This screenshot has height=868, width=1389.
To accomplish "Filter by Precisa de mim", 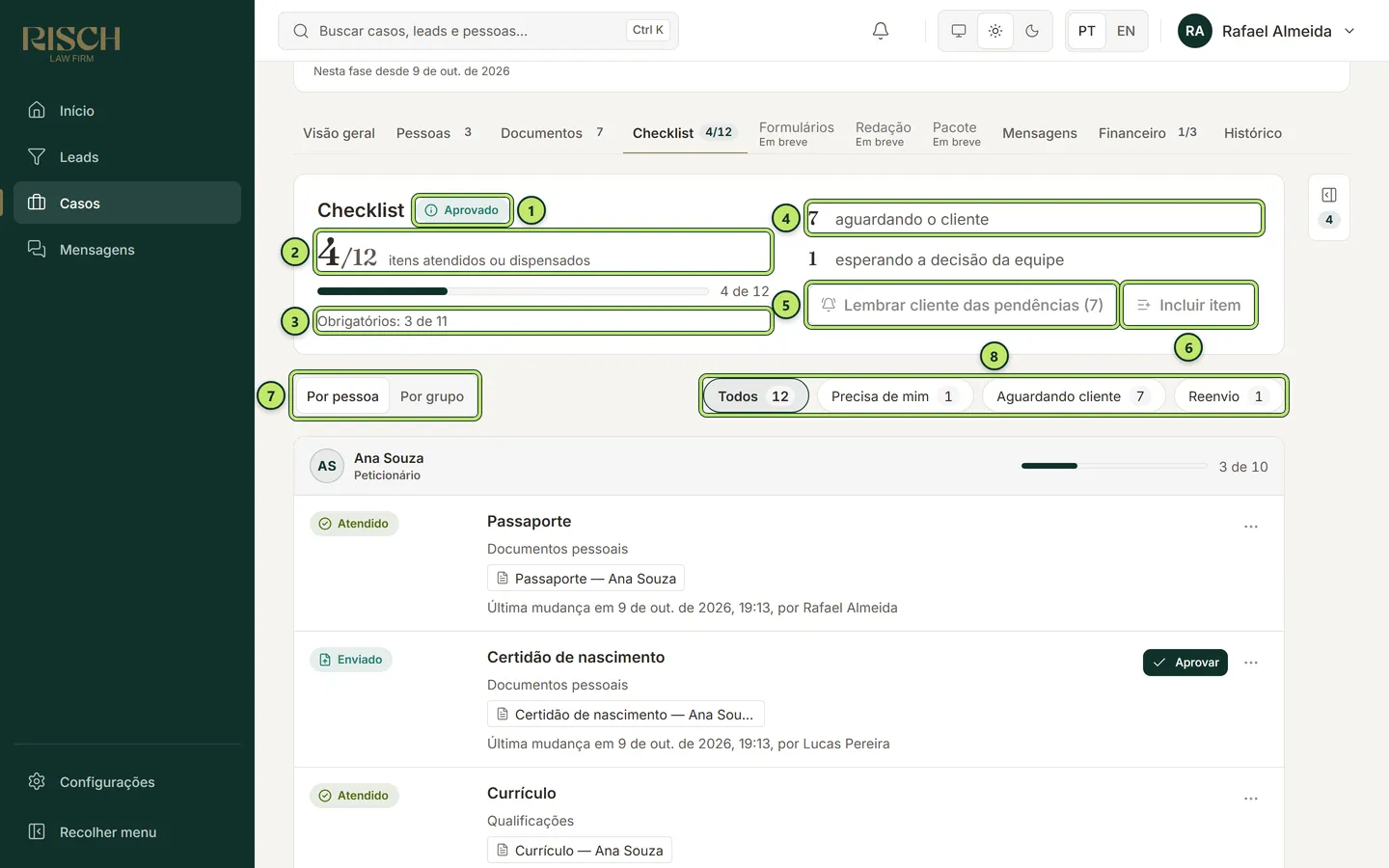I will pyautogui.click(x=894, y=396).
